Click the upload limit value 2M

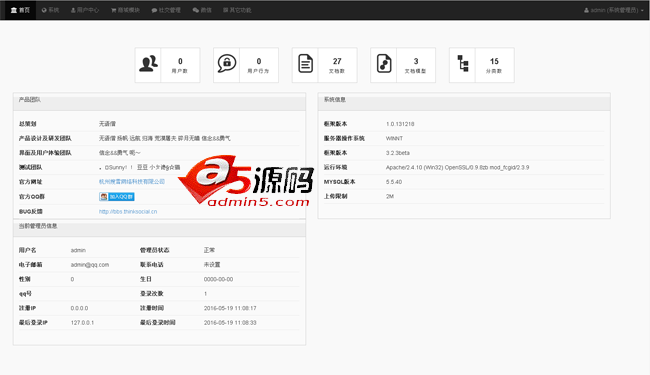coord(390,196)
